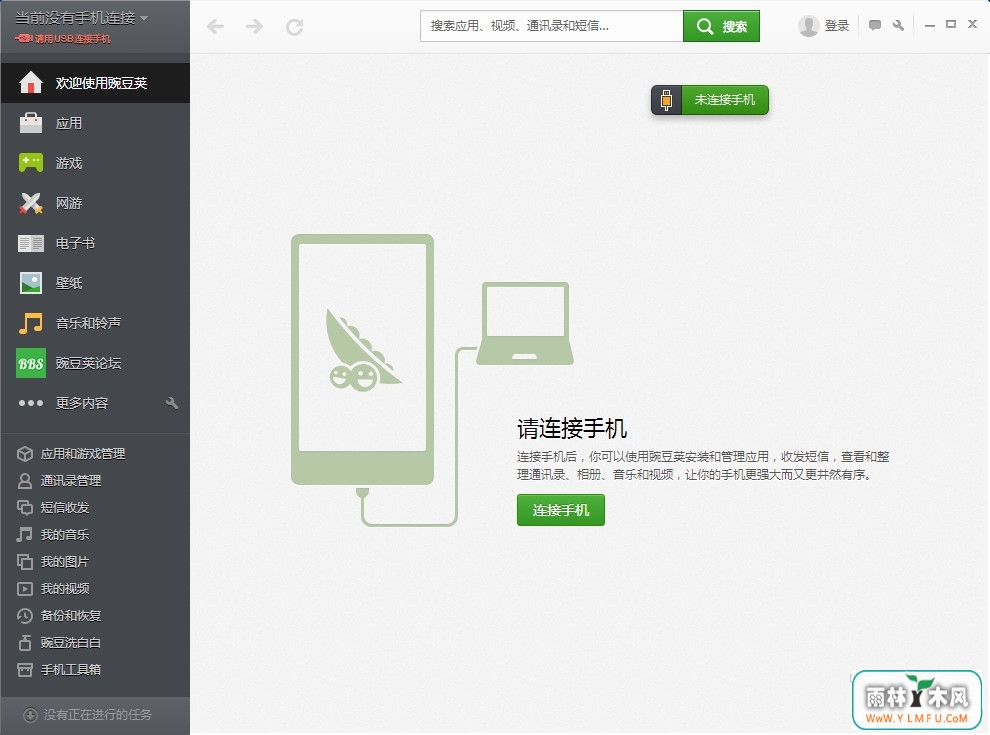This screenshot has height=735, width=990.
Task: Click the cube icon beside 应用和游戏管理
Action: tap(25, 454)
